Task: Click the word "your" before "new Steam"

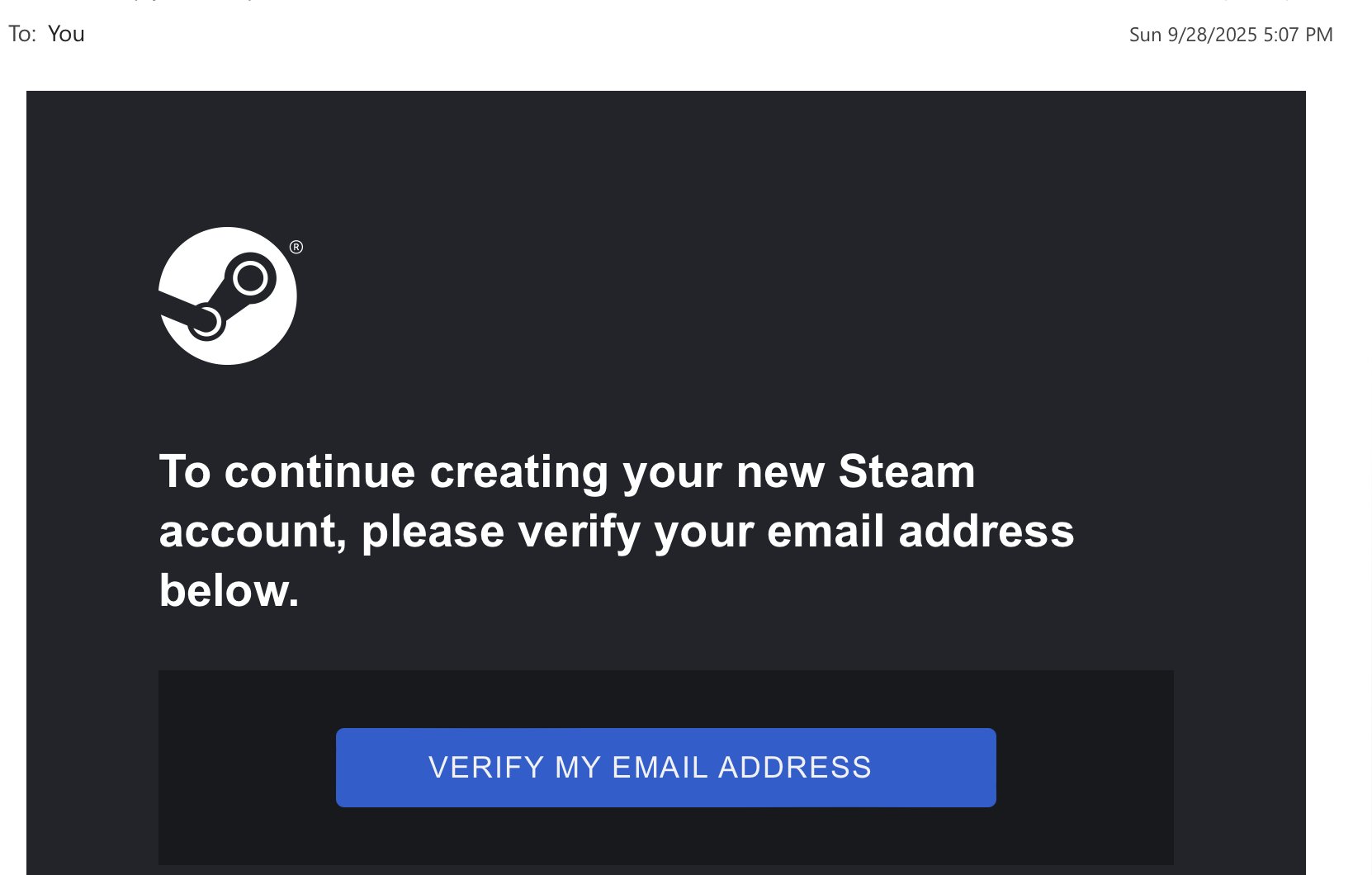Action: 672,471
